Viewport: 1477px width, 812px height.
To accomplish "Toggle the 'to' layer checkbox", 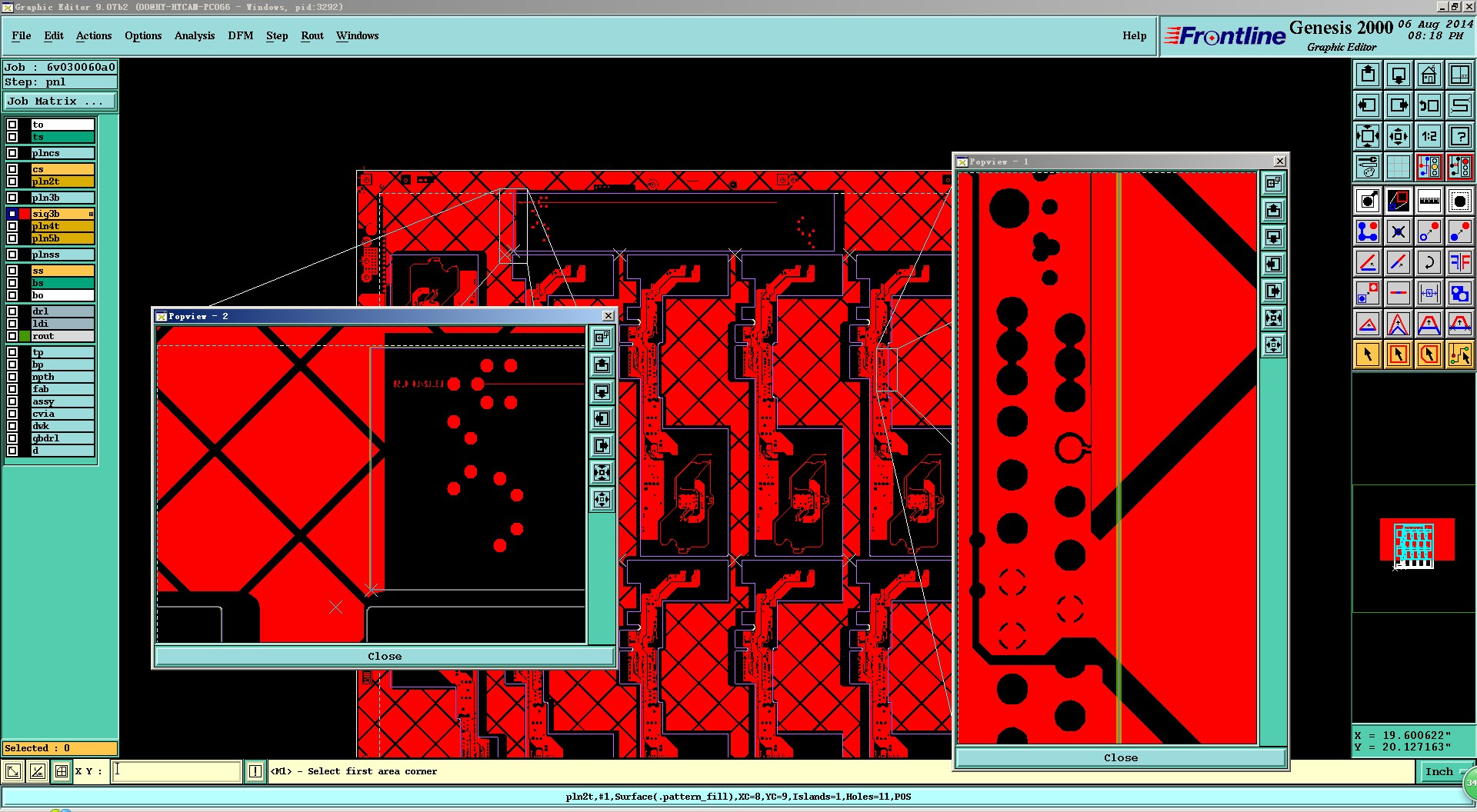I will pyautogui.click(x=12, y=125).
